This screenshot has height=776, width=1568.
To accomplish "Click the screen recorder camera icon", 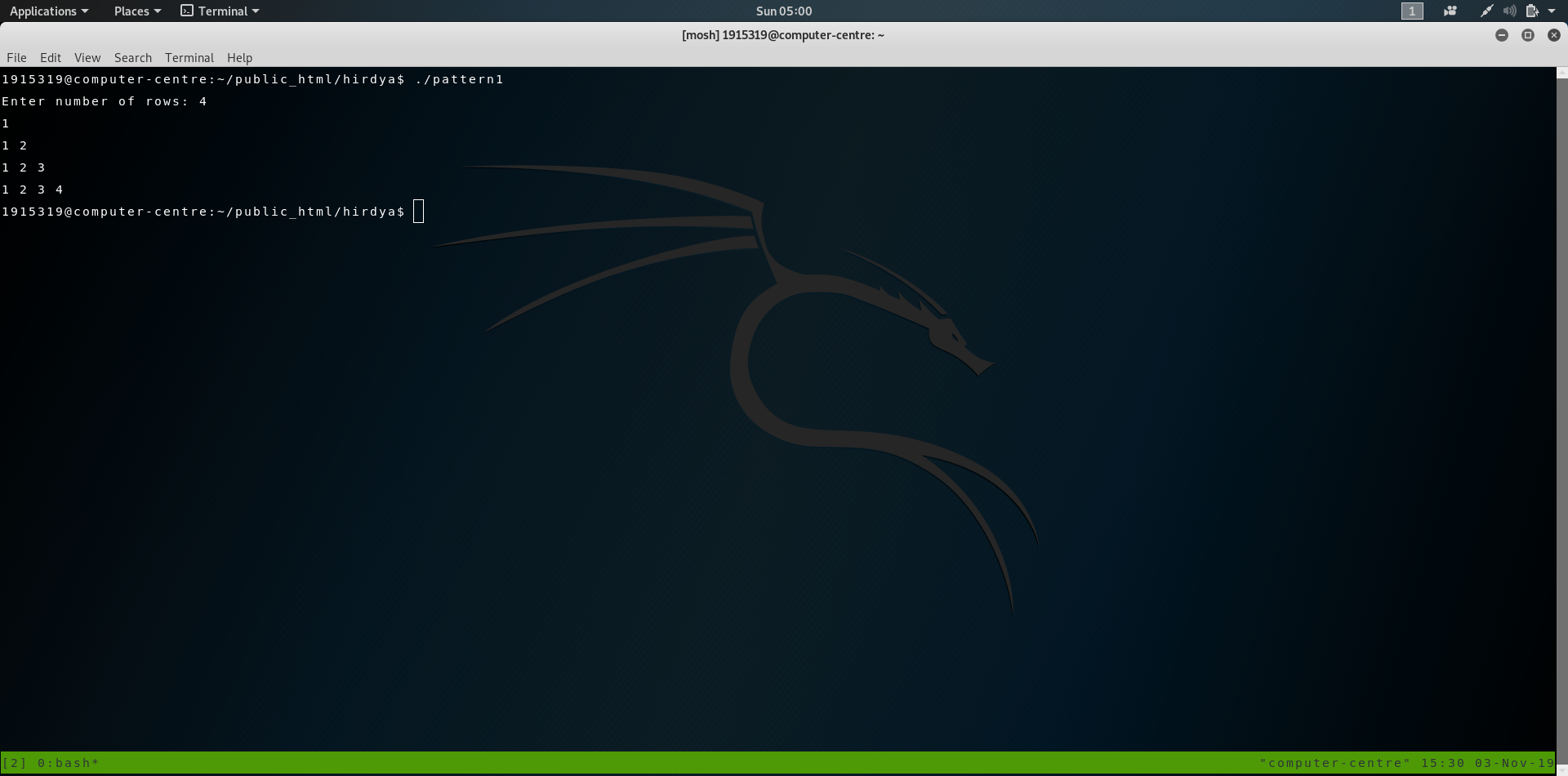I will click(x=1450, y=11).
